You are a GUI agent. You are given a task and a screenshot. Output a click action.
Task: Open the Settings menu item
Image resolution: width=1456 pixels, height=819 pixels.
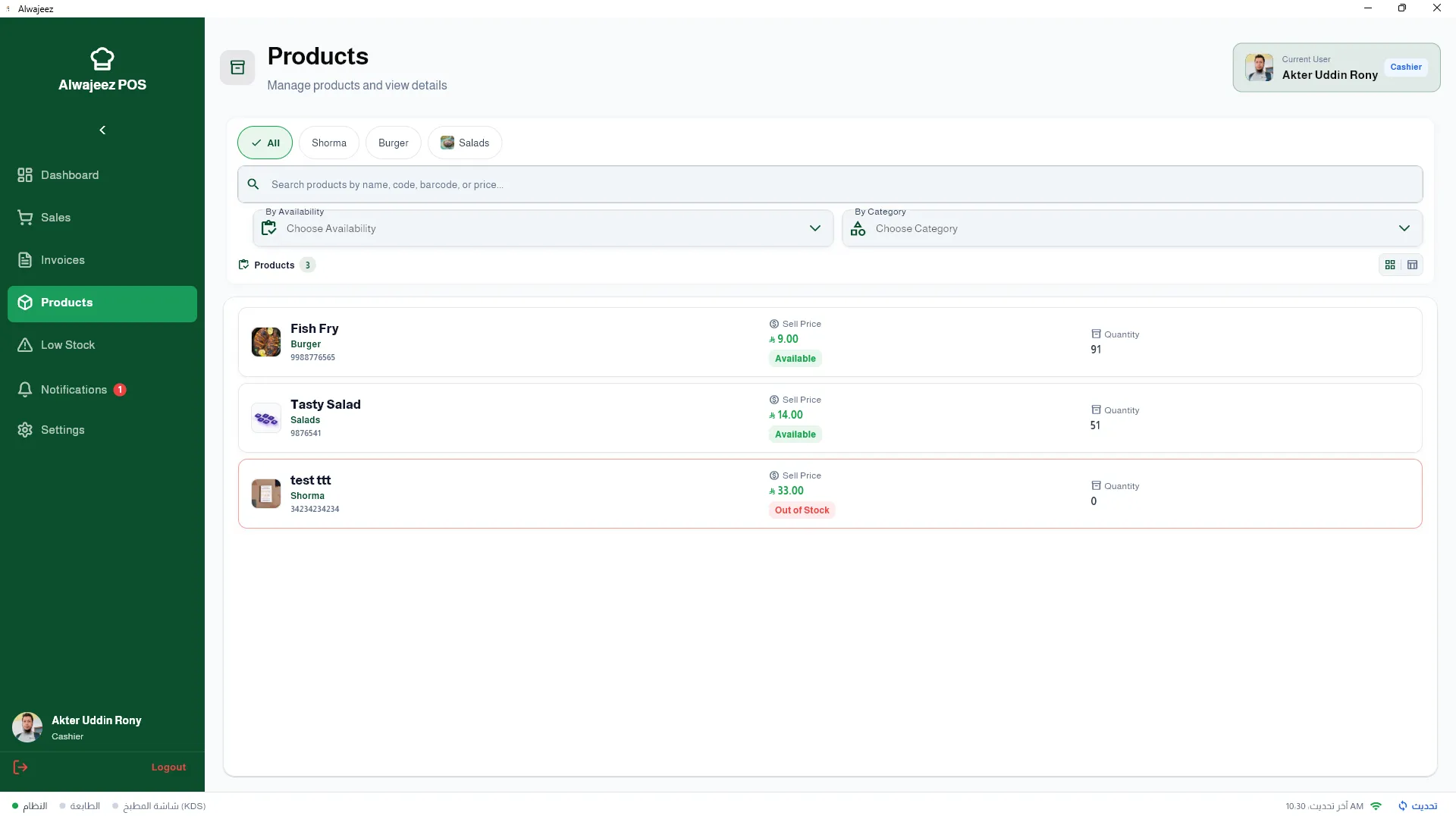tap(102, 430)
